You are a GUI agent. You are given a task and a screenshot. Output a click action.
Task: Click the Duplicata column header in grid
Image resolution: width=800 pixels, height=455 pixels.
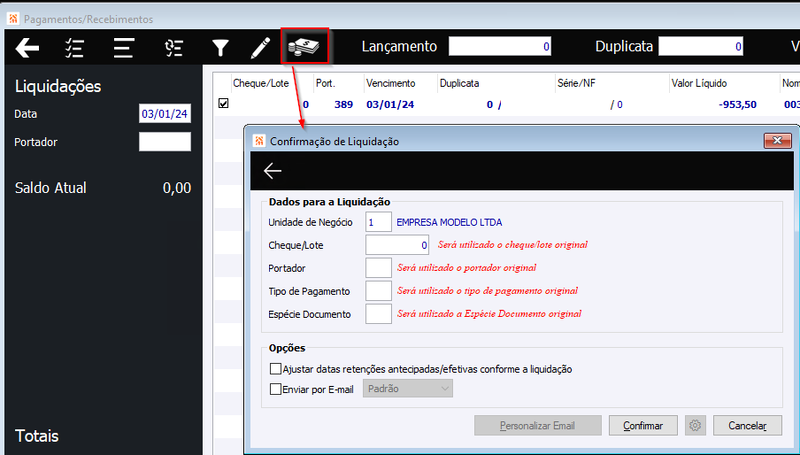[459, 83]
